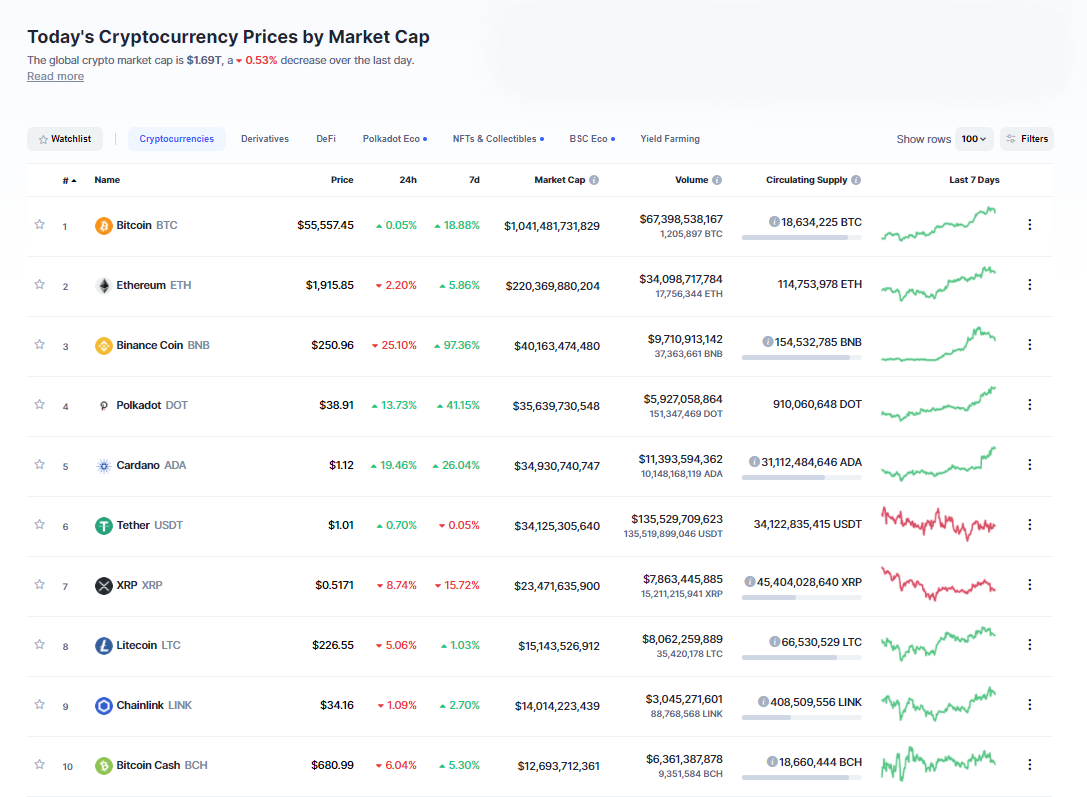
Task: Click the Watchlist button
Action: [x=65, y=139]
